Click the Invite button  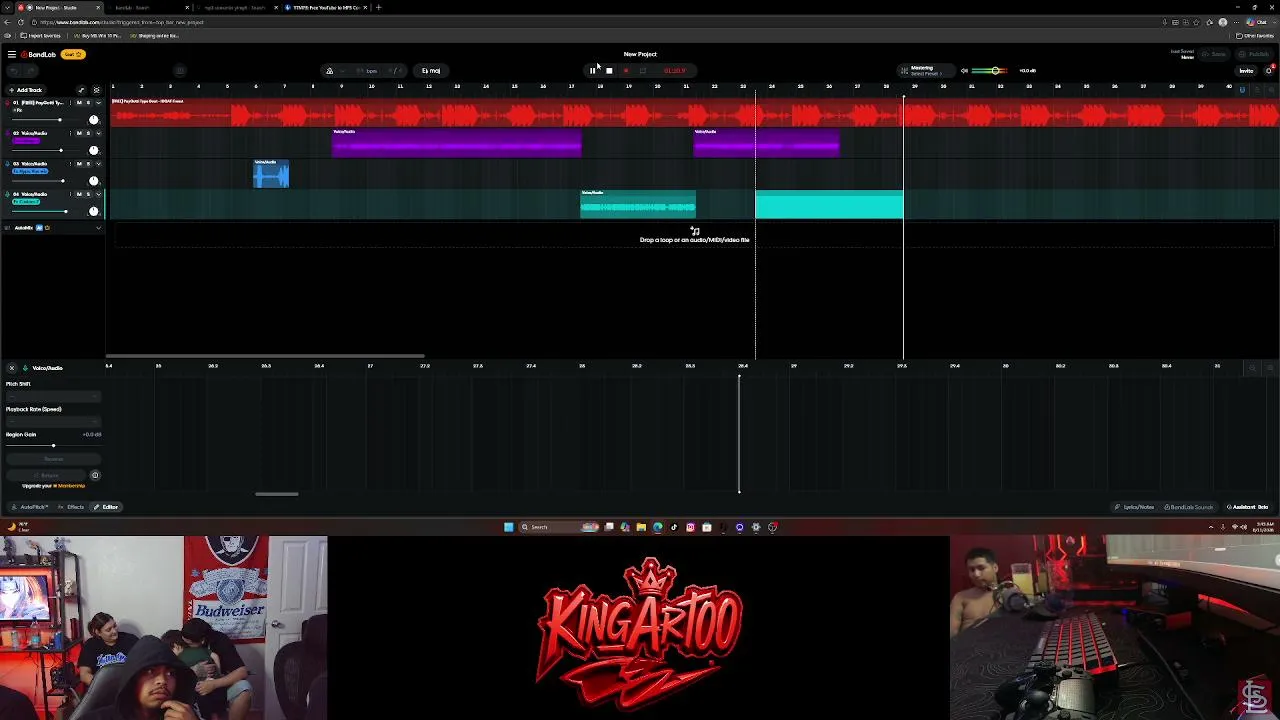[1246, 71]
